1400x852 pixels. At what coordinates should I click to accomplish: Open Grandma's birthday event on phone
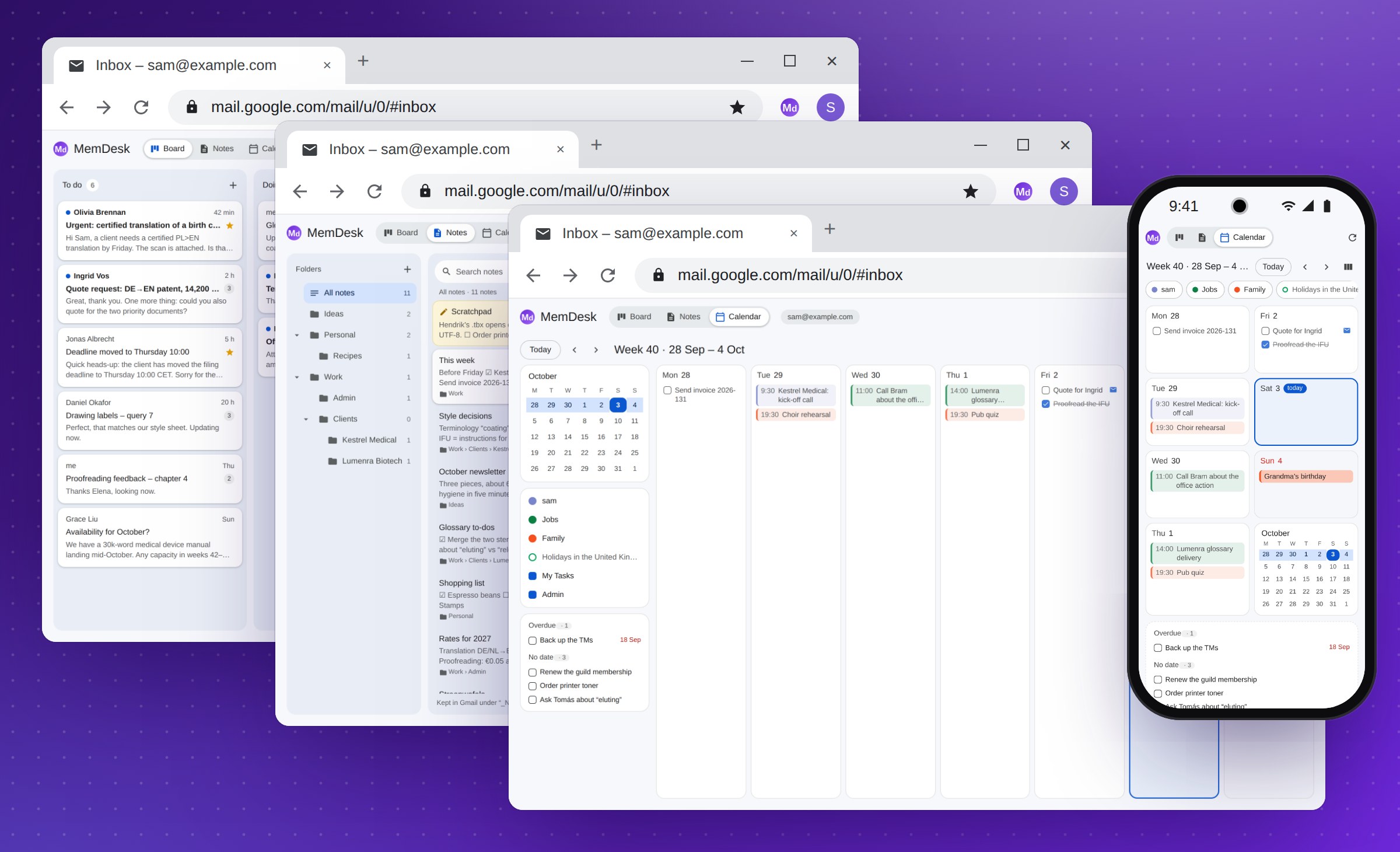[x=1306, y=477]
